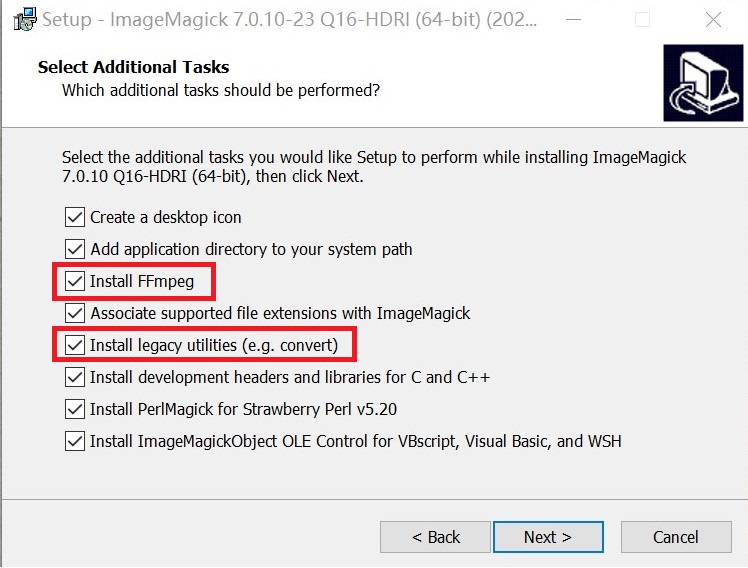Toggle Install PerlMagick for Strawberry Perl

coord(75,409)
